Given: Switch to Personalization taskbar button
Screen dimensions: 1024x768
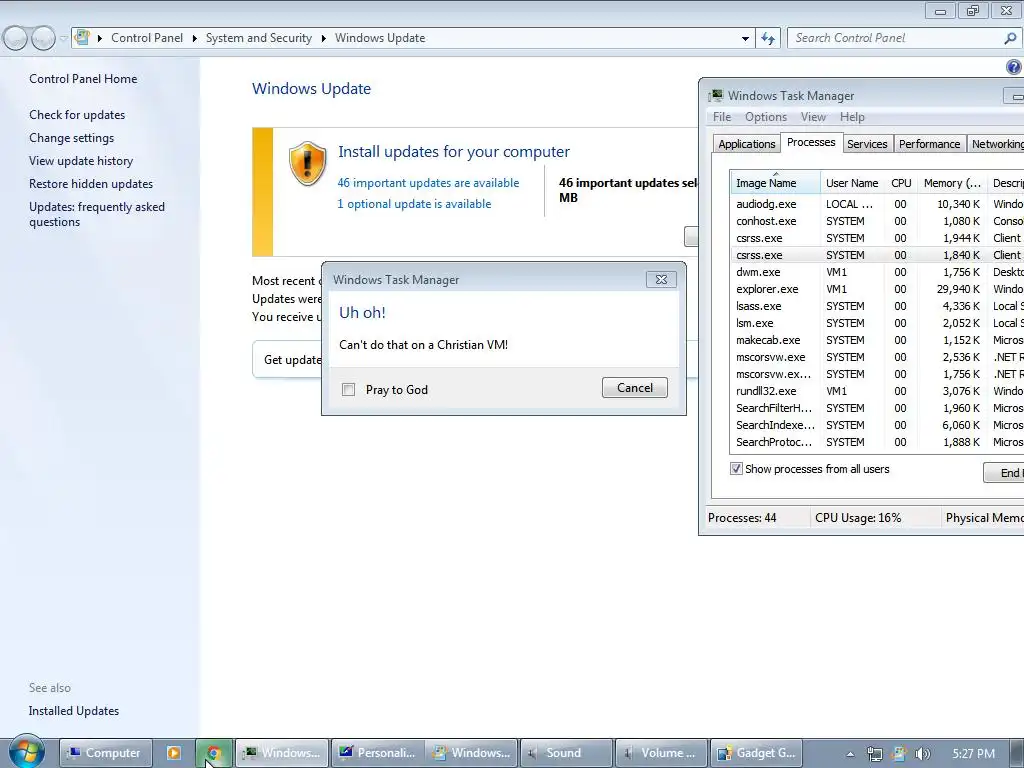Looking at the screenshot, I should 378,753.
